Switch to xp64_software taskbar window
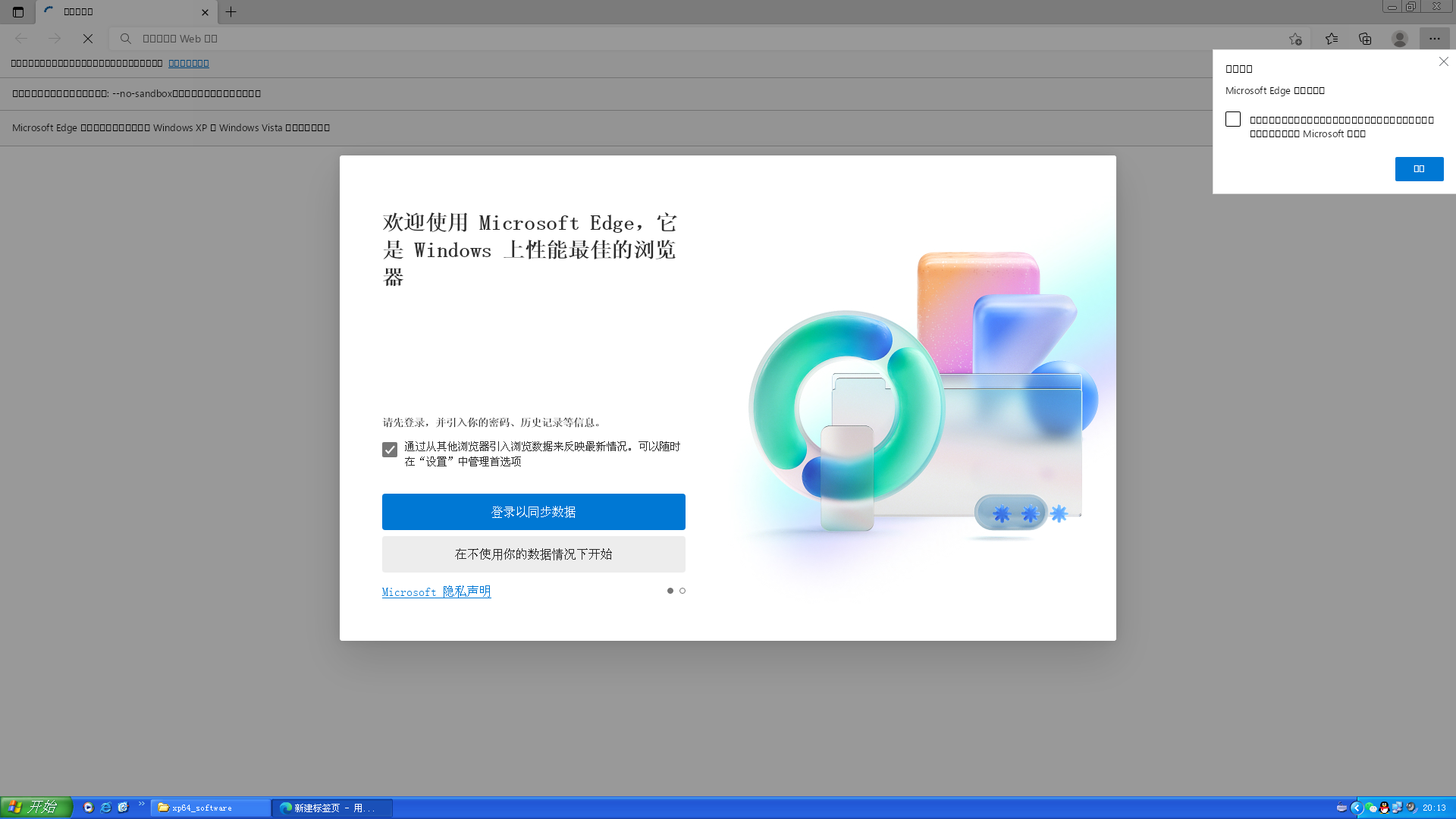Viewport: 1456px width, 819px height. 211,808
